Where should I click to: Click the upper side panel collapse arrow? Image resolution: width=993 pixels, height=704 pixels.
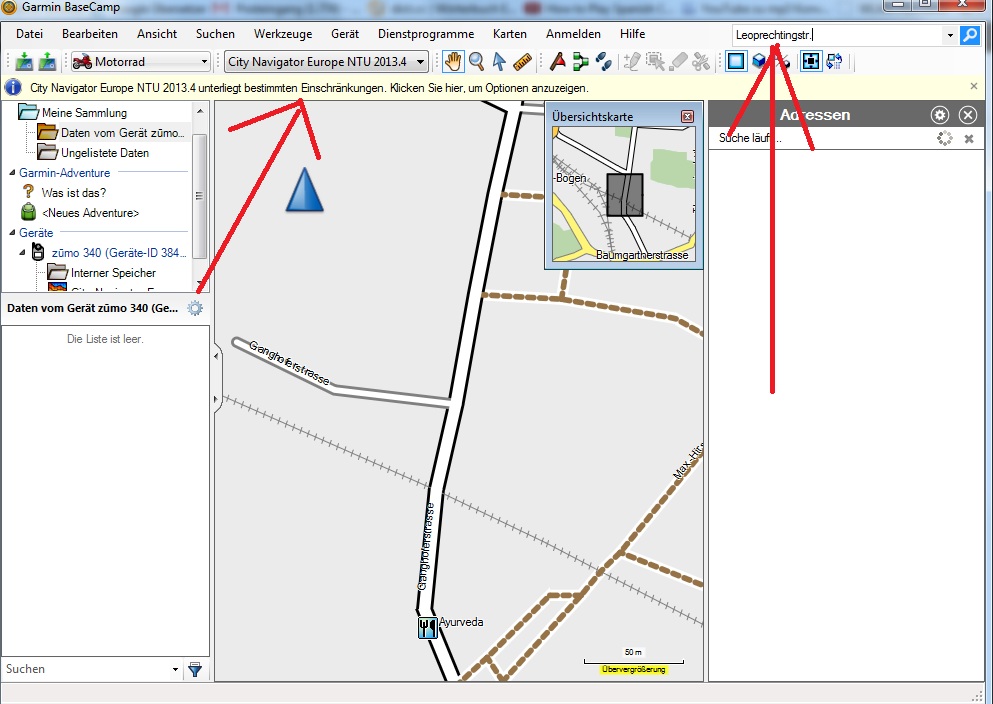tap(217, 356)
